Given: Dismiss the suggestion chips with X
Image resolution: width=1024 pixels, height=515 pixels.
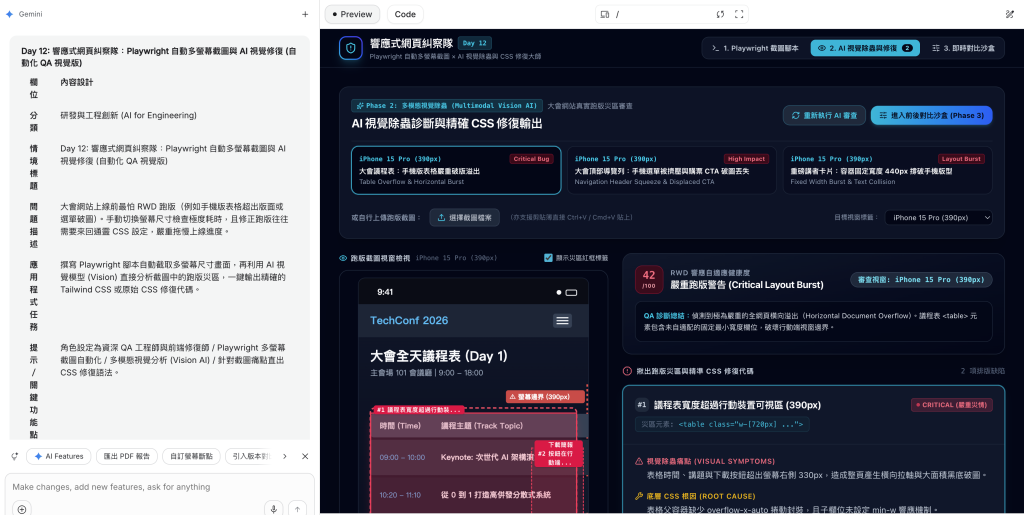Looking at the screenshot, I should (305, 456).
